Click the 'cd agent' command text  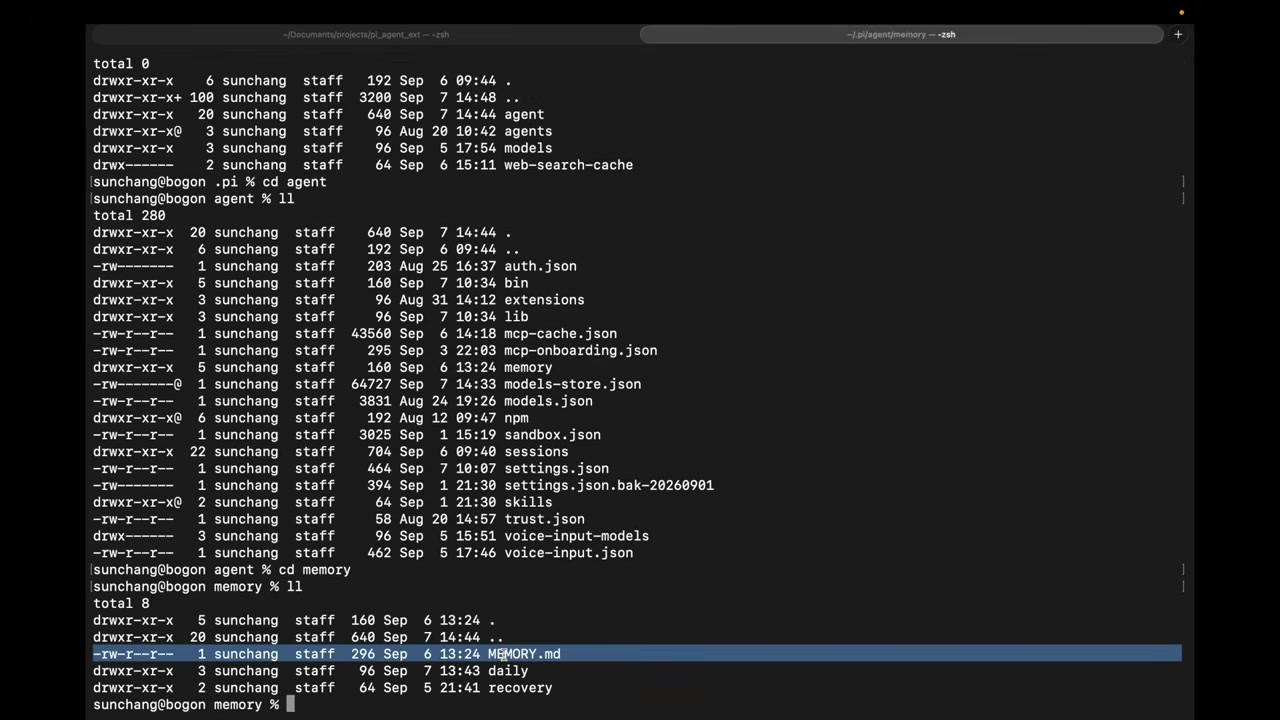pyautogui.click(x=294, y=182)
